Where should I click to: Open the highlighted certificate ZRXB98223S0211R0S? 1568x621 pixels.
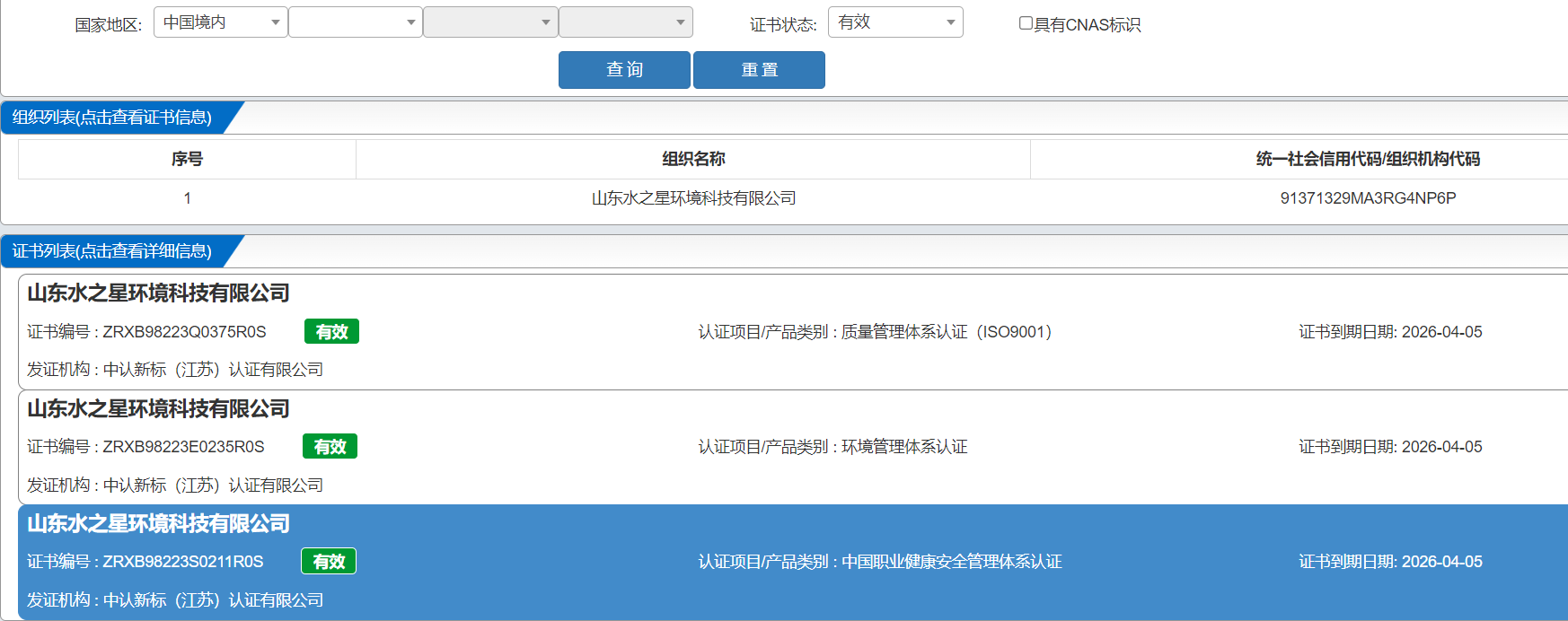click(x=793, y=562)
